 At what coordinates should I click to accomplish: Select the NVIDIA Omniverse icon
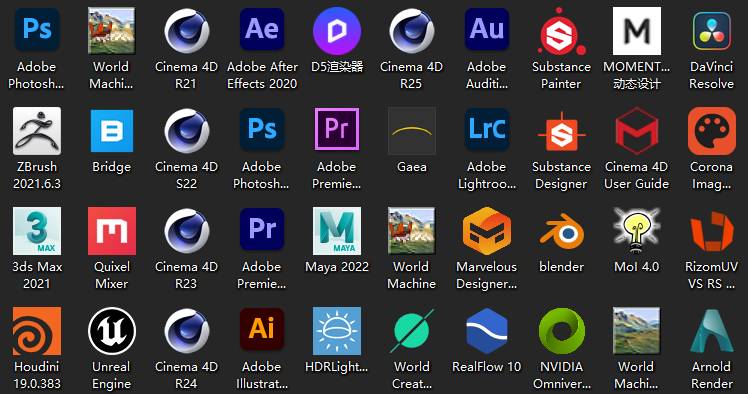tap(561, 331)
